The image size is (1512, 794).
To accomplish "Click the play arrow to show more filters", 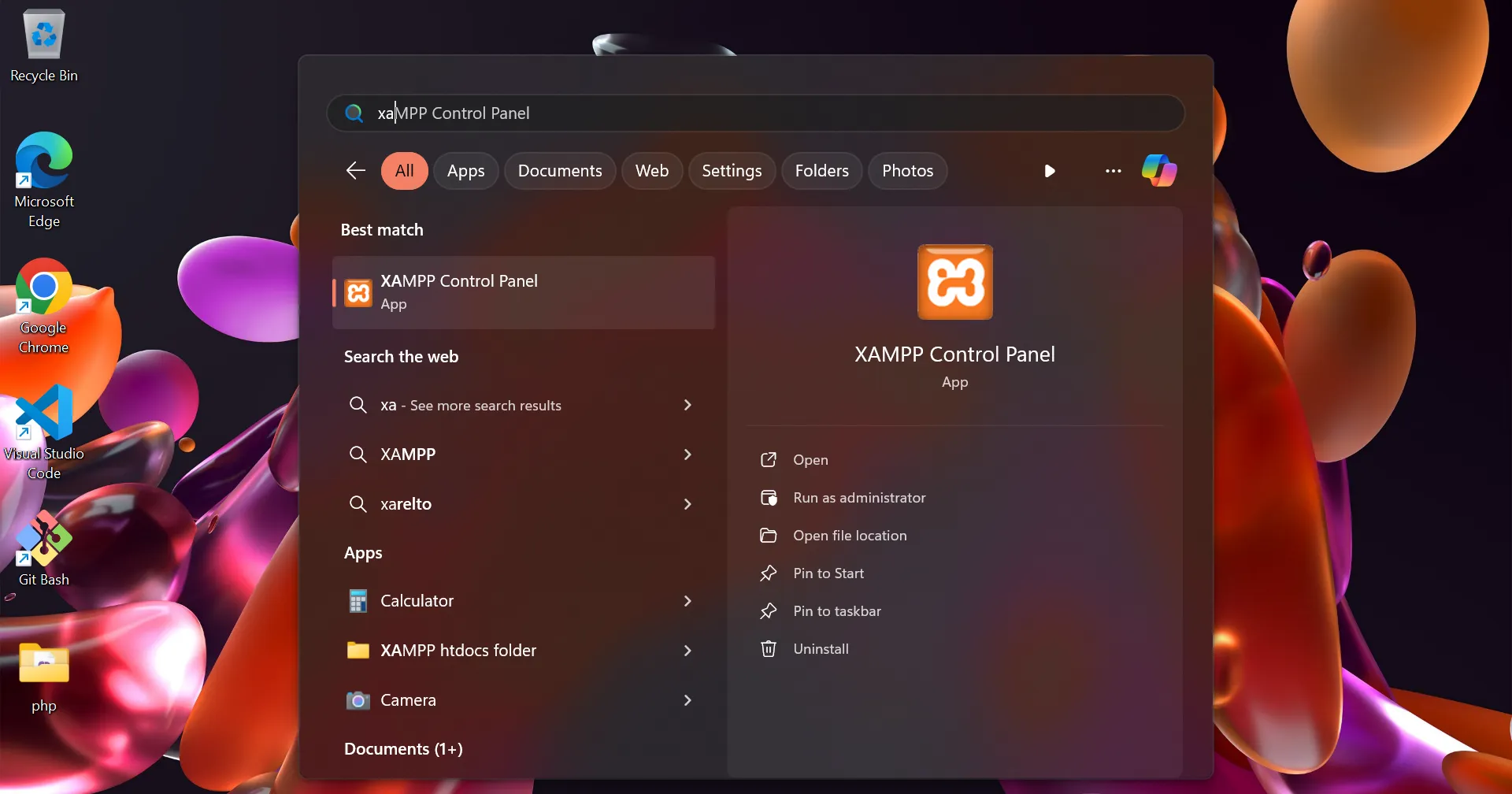I will tap(1050, 171).
